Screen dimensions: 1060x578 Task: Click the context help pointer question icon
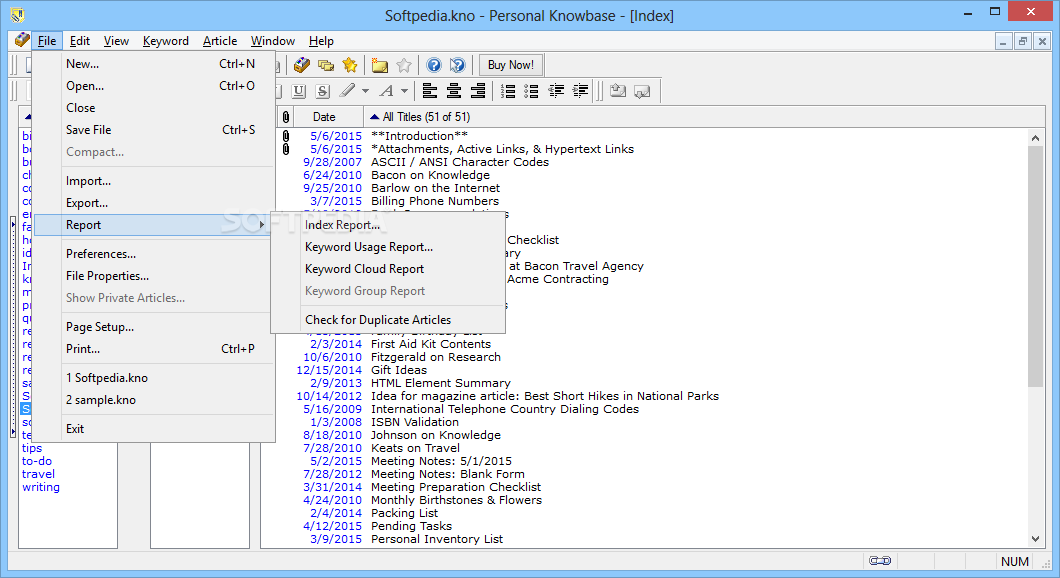click(x=458, y=65)
